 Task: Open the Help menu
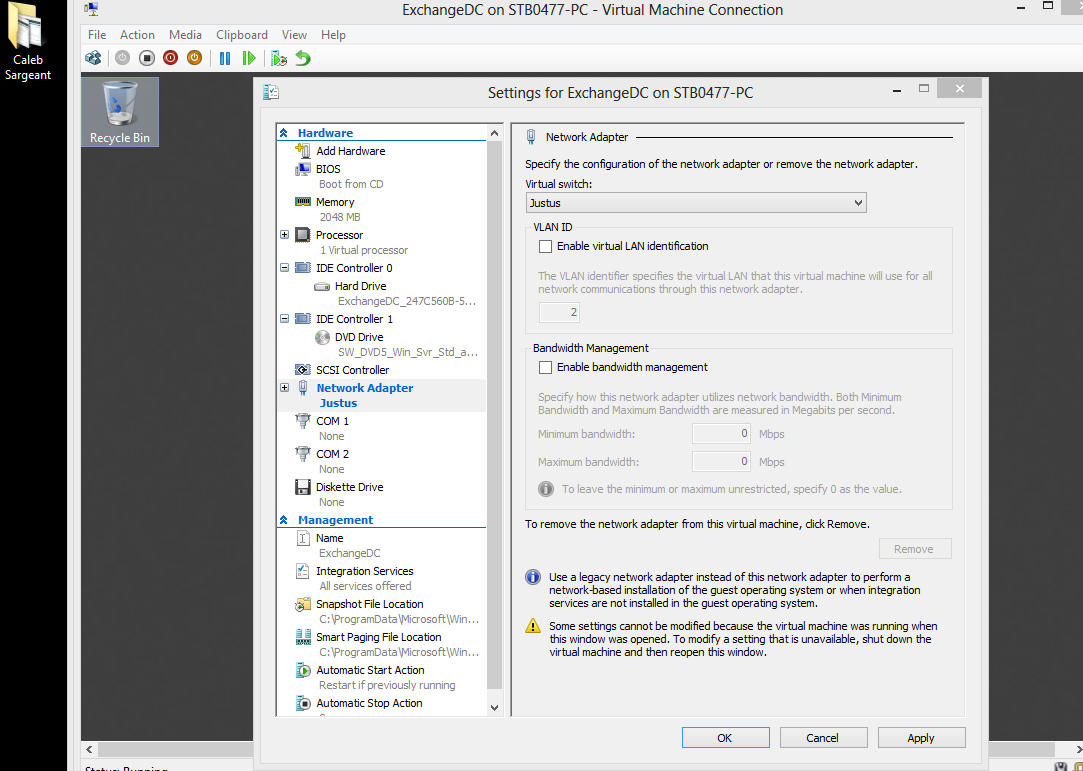[333, 35]
